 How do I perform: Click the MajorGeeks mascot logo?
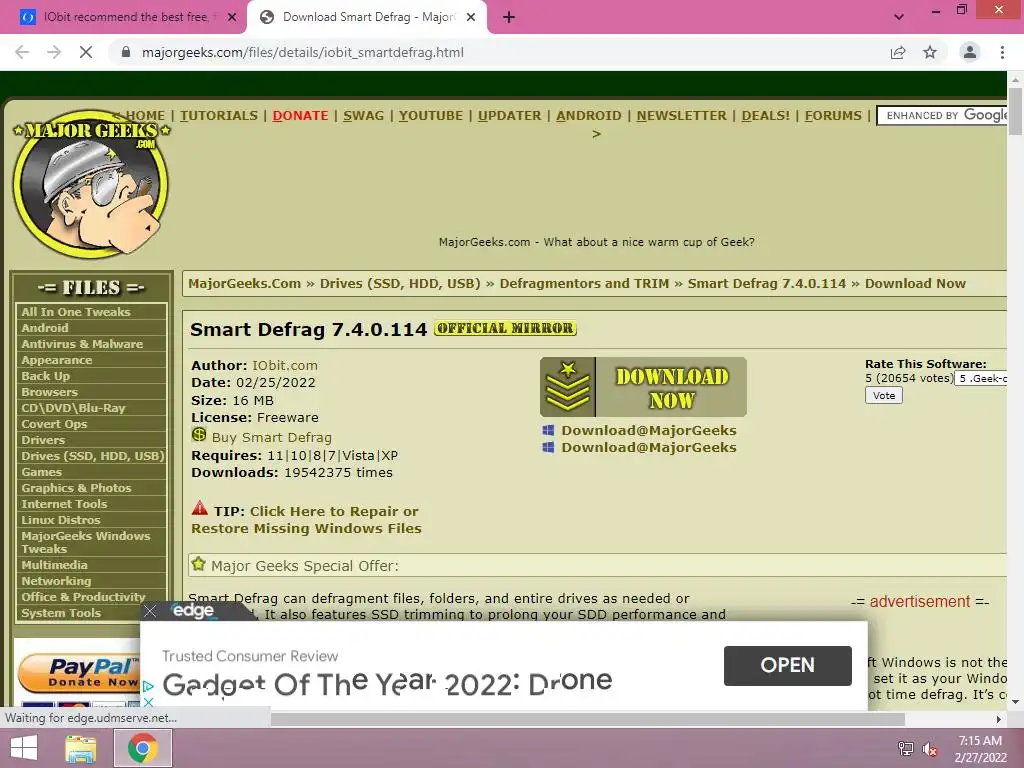coord(91,183)
